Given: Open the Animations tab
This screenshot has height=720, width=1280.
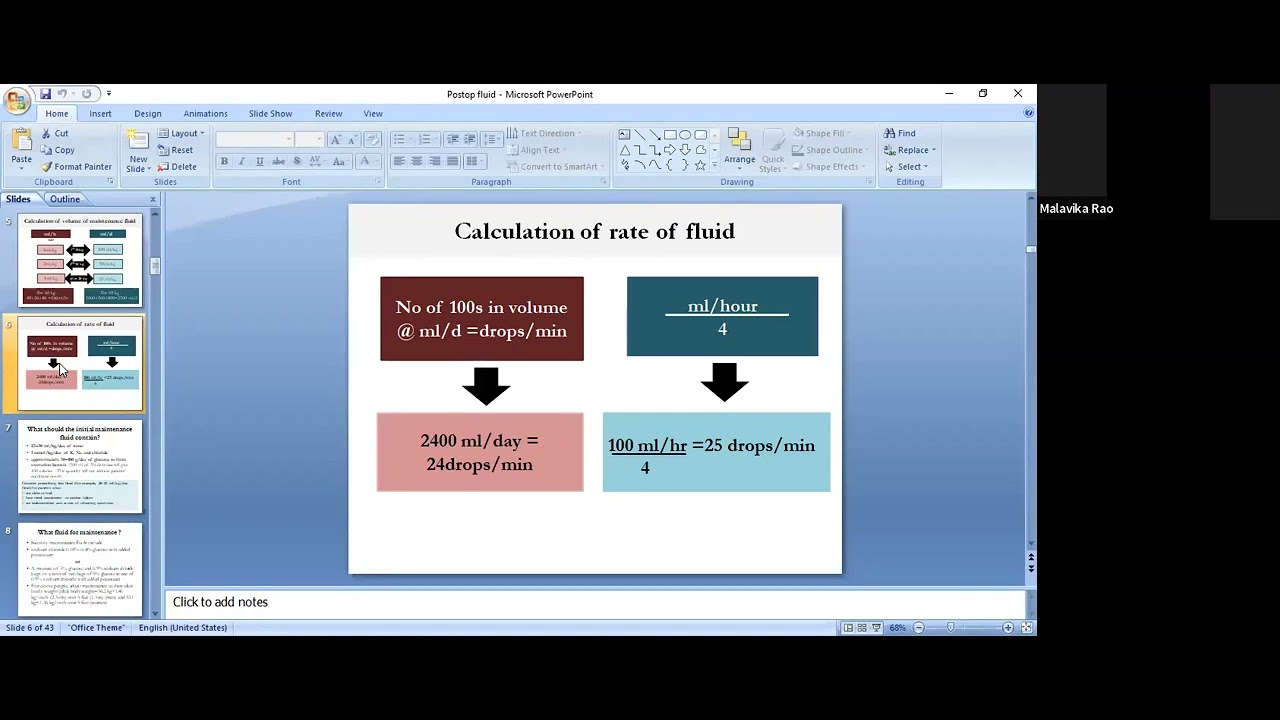Looking at the screenshot, I should click(205, 114).
